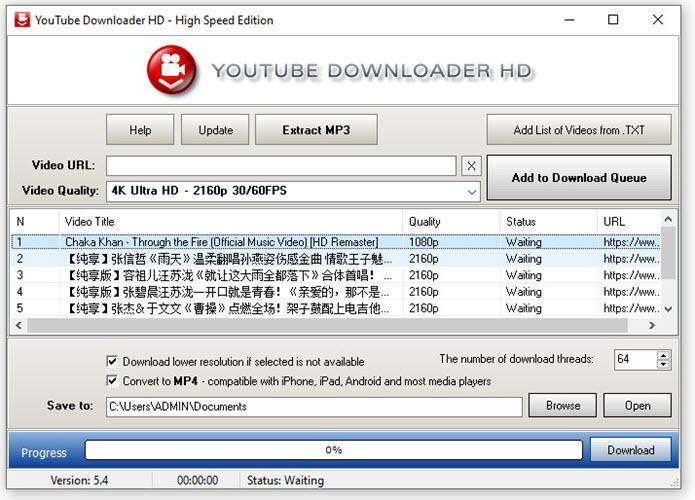
Task: Open the Video Quality dropdown
Action: pos(293,191)
